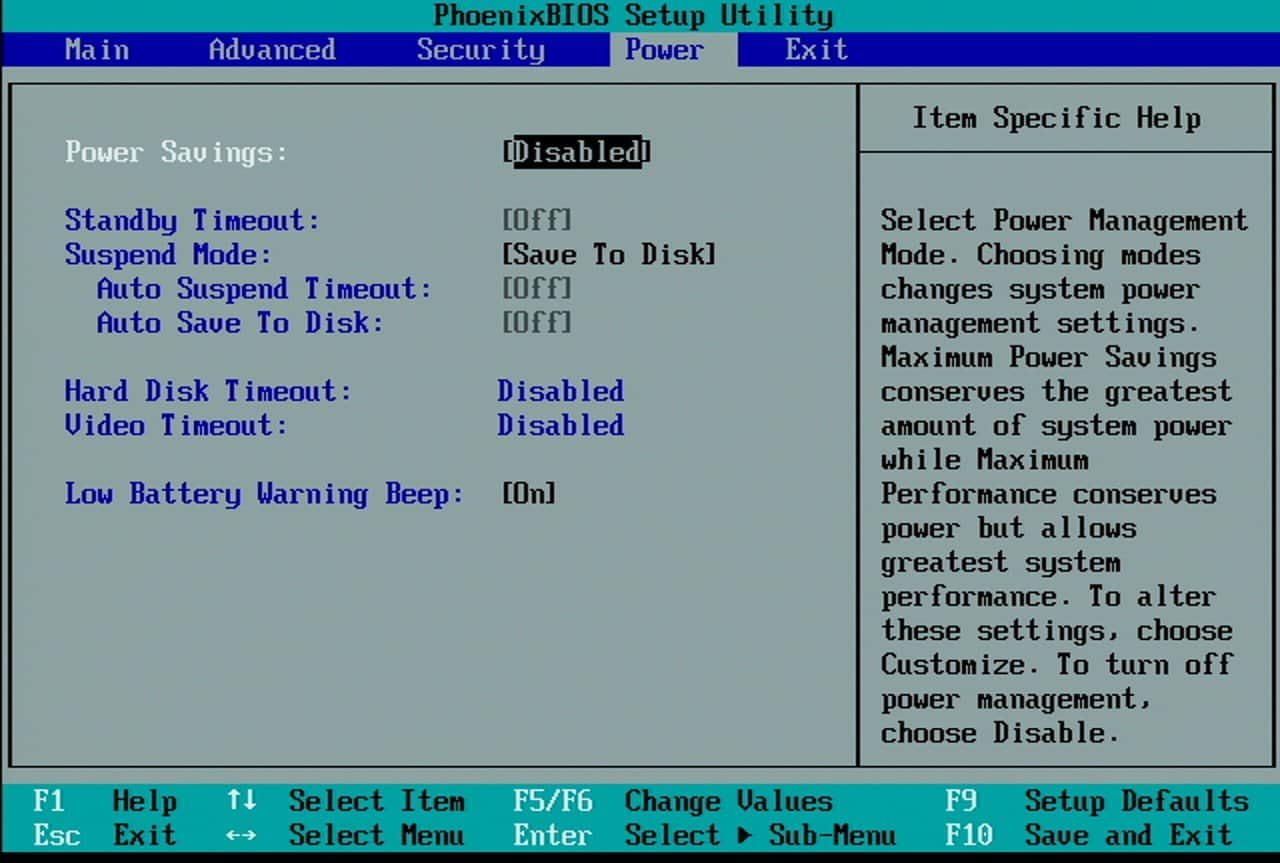1280x863 pixels.
Task: Go to the Security tab
Action: coord(481,50)
